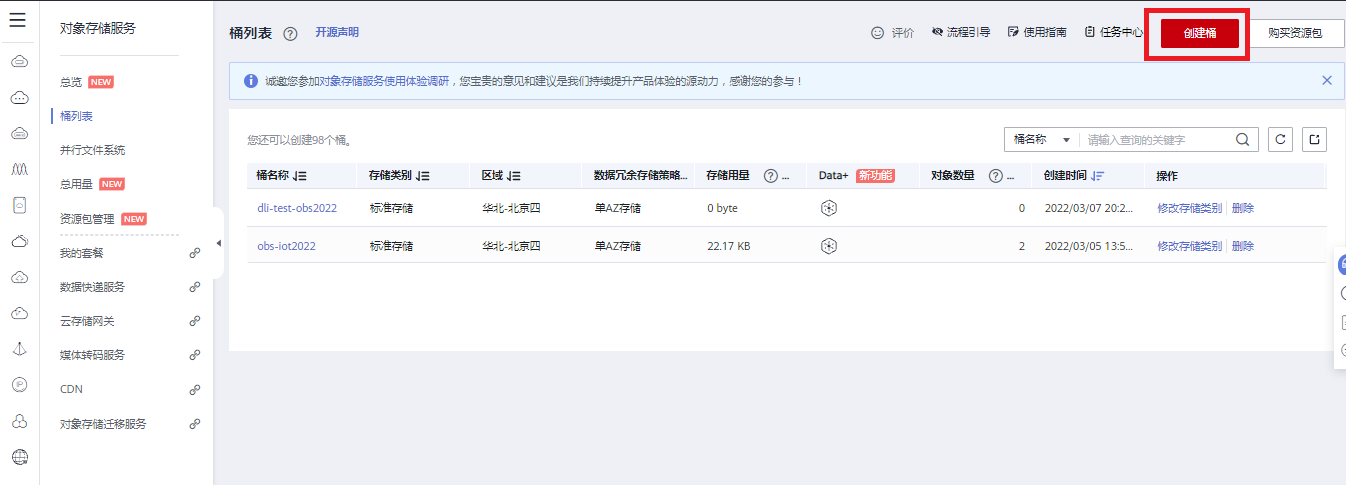The width and height of the screenshot is (1346, 485).
Task: Click the search keyword input field
Action: click(x=1158, y=140)
